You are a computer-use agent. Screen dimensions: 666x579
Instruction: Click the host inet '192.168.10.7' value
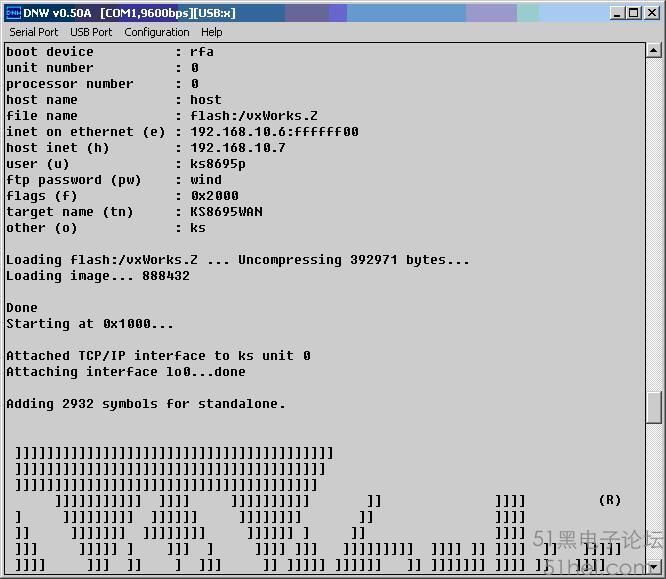tap(238, 148)
